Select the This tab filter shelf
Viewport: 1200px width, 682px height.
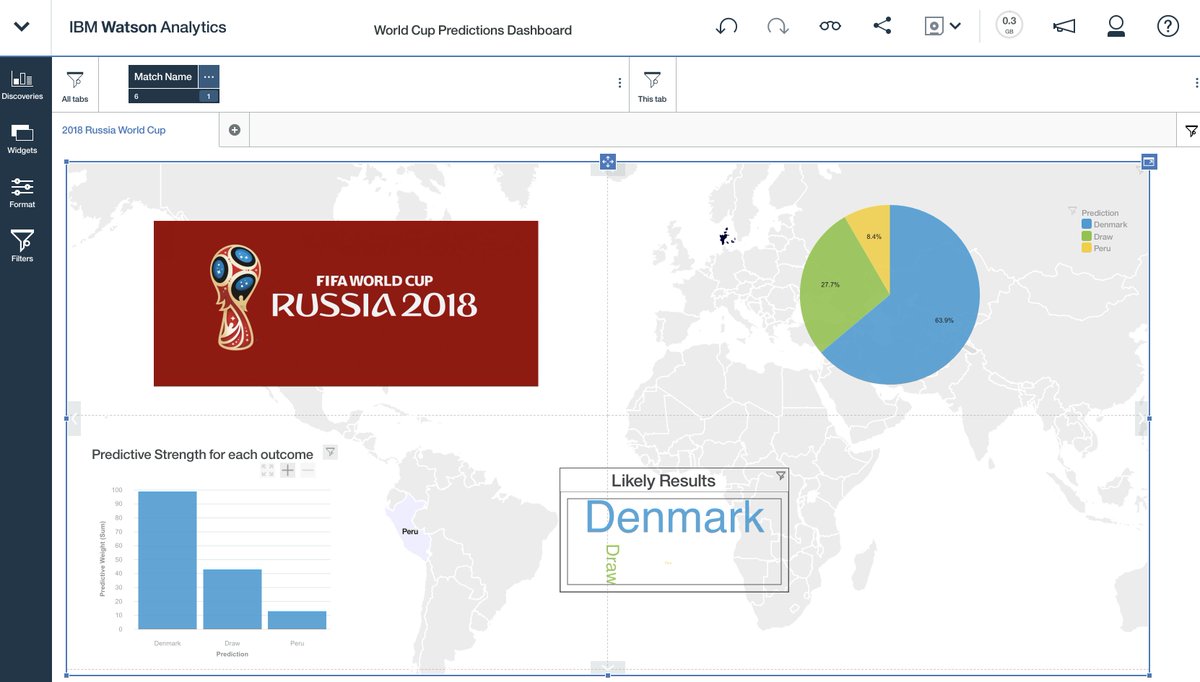tap(652, 86)
